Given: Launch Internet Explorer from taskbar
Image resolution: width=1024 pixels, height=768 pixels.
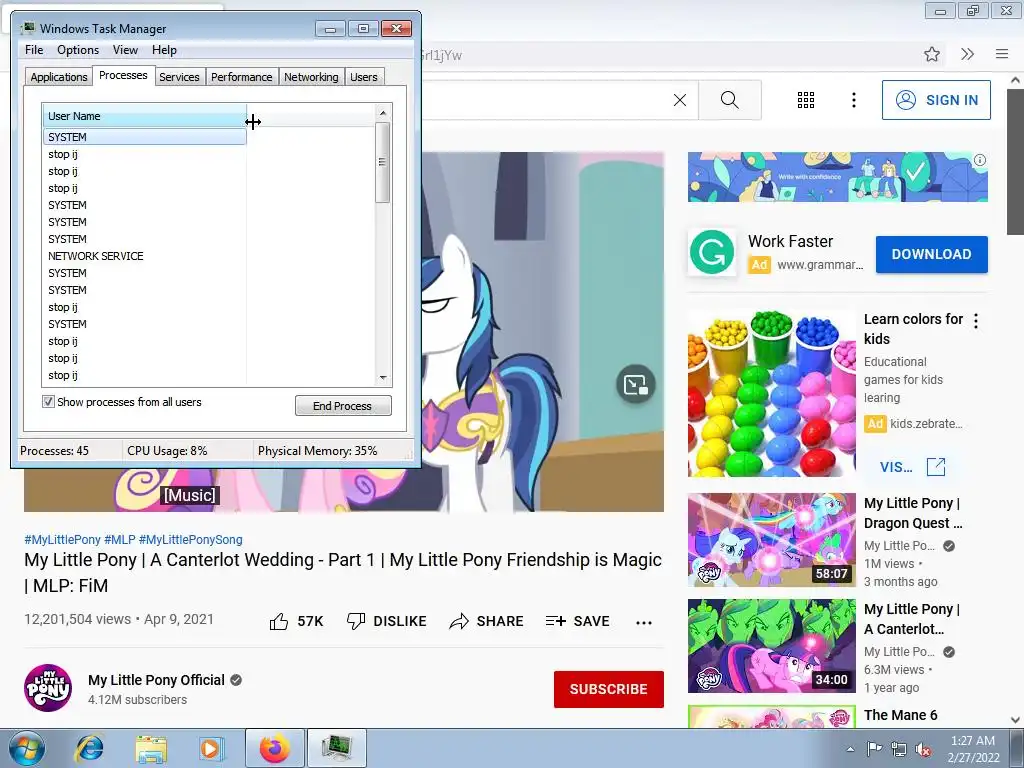Looking at the screenshot, I should pyautogui.click(x=89, y=748).
